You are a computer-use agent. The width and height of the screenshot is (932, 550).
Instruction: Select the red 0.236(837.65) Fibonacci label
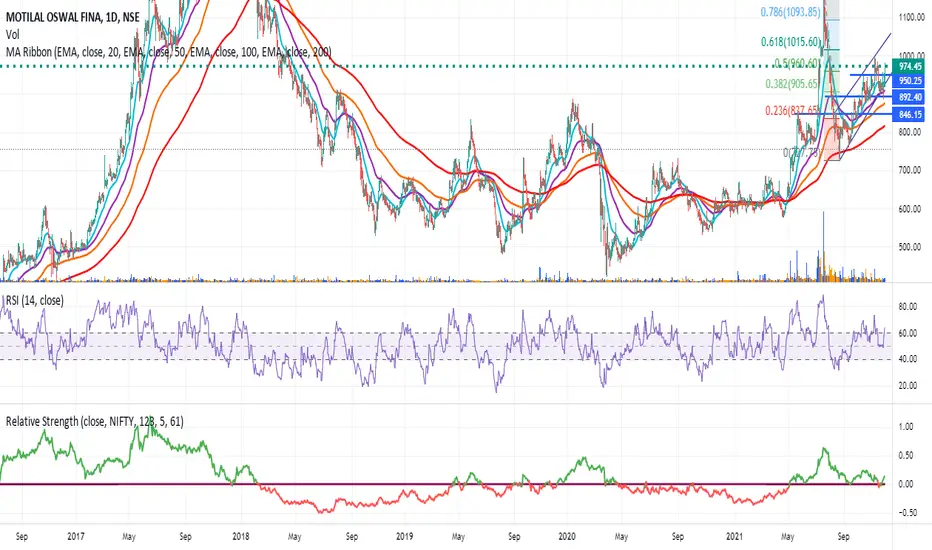(792, 111)
